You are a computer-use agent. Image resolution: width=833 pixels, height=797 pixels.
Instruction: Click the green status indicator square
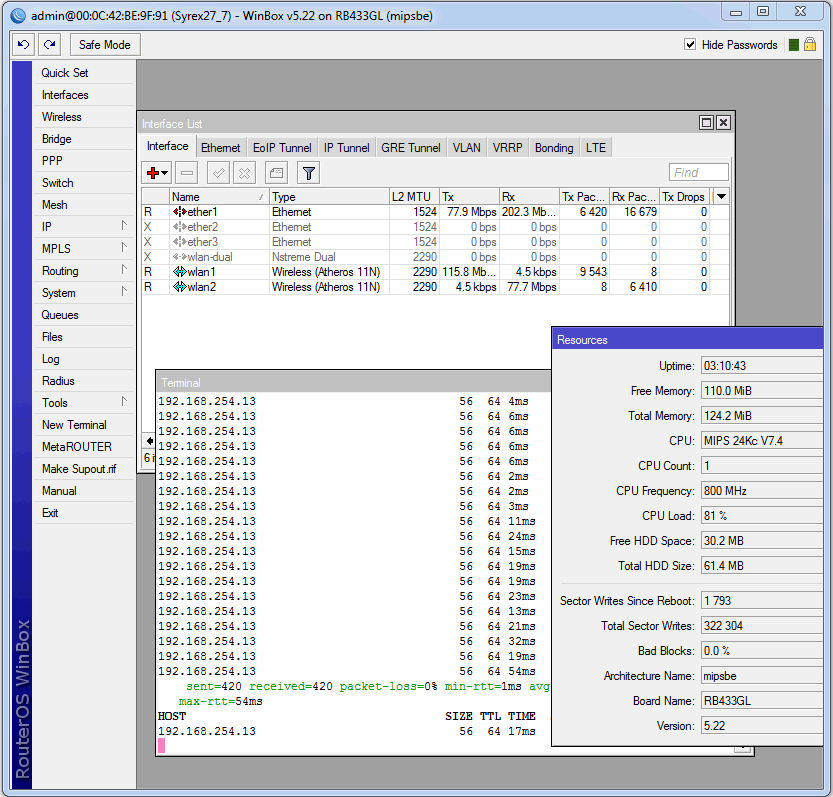point(794,45)
